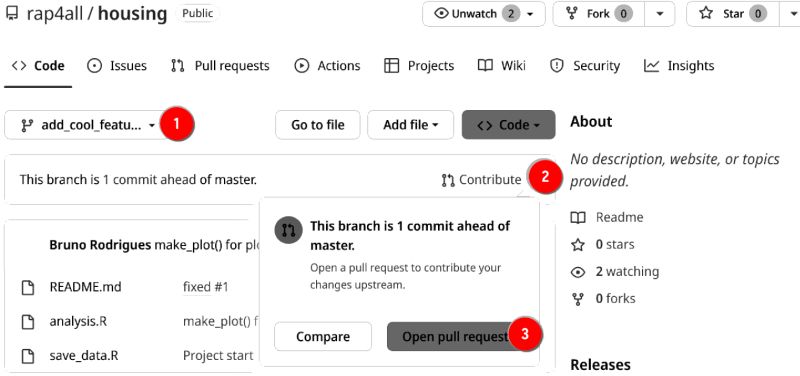Go to the Actions tab

click(x=327, y=66)
